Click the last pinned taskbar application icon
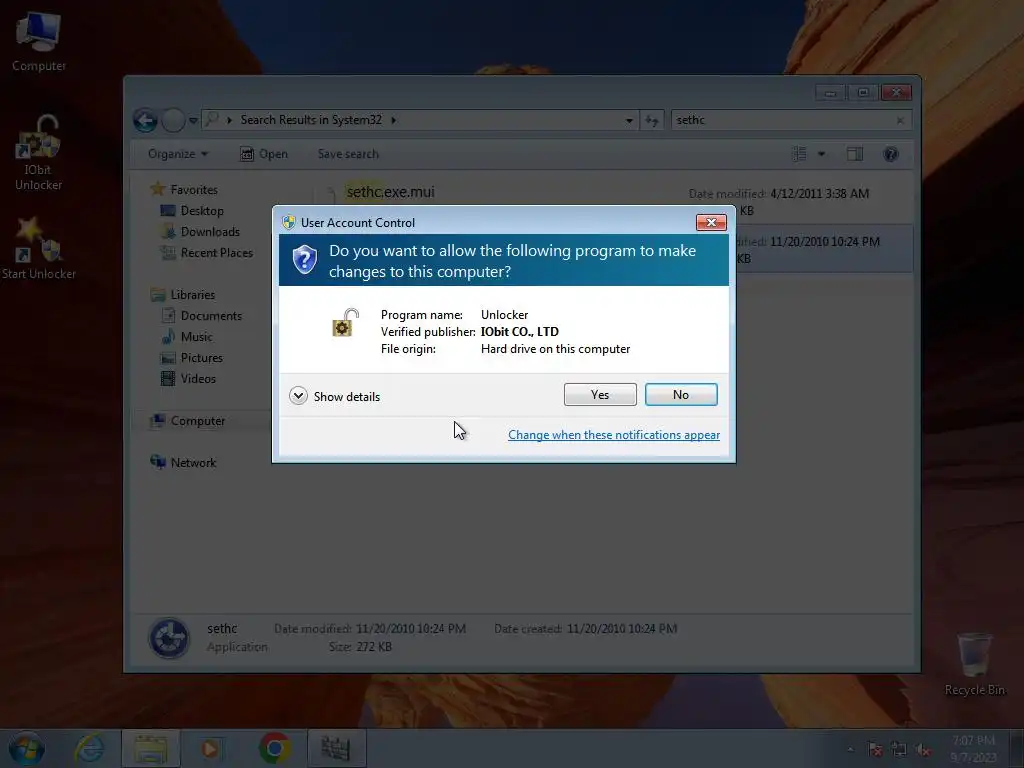 336,748
